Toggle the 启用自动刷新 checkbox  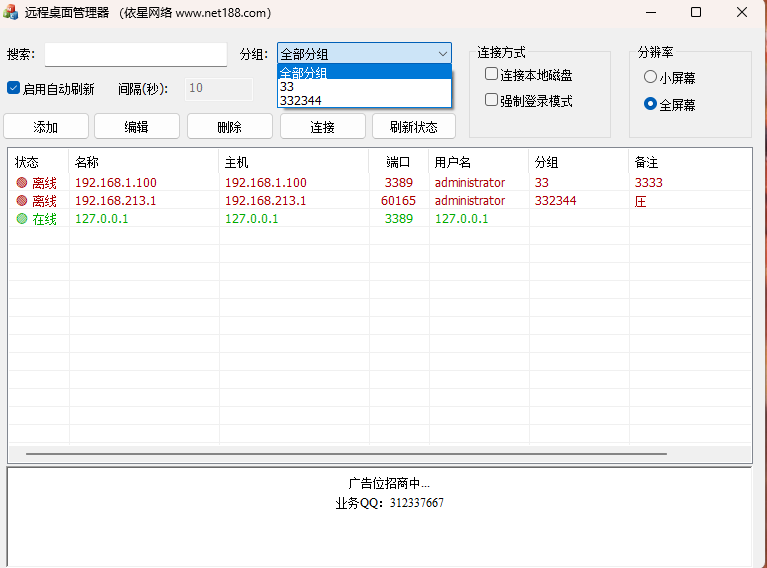pyautogui.click(x=14, y=88)
